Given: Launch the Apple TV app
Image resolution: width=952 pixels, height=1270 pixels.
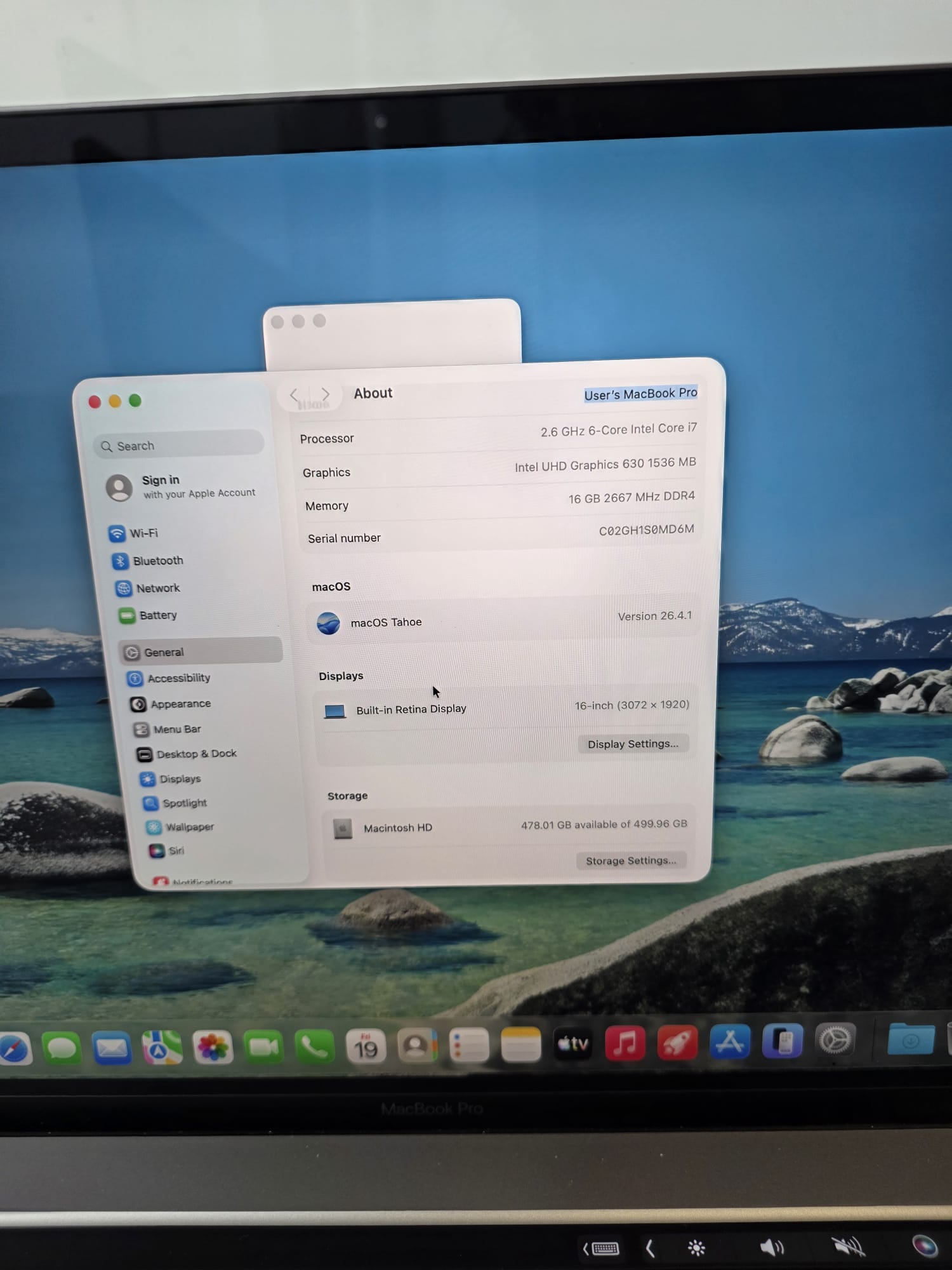Looking at the screenshot, I should [x=572, y=1043].
